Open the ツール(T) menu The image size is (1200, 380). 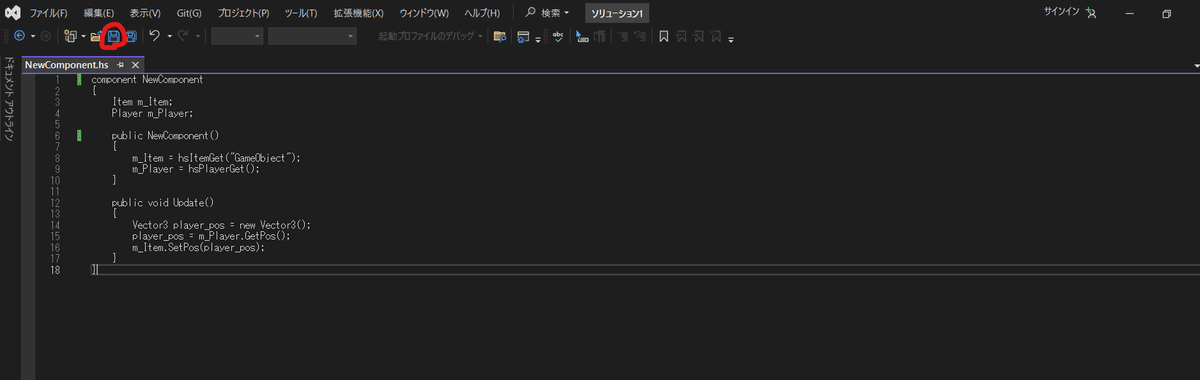(300, 14)
